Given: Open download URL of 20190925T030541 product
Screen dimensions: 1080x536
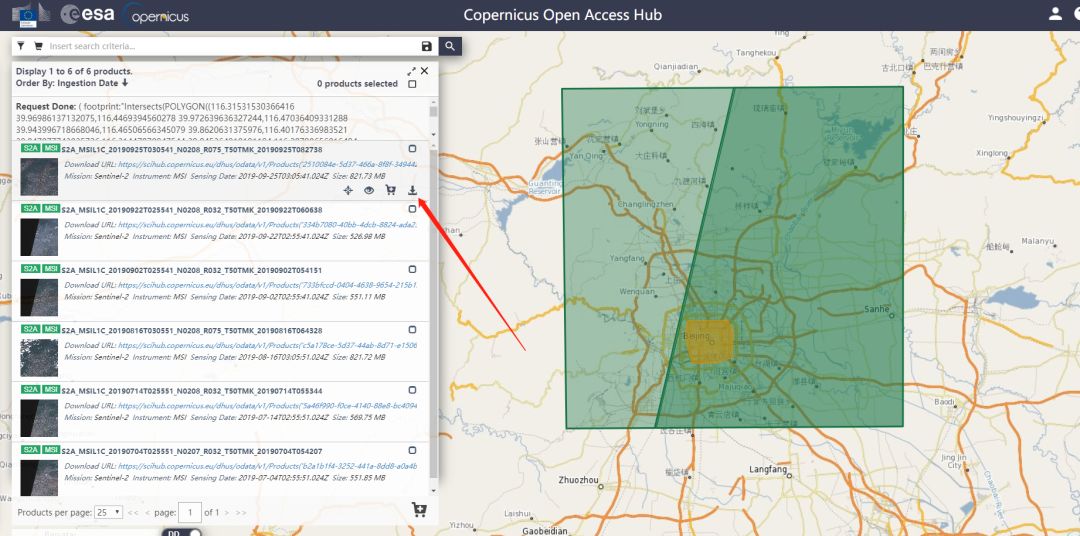Looking at the screenshot, I should [x=267, y=165].
